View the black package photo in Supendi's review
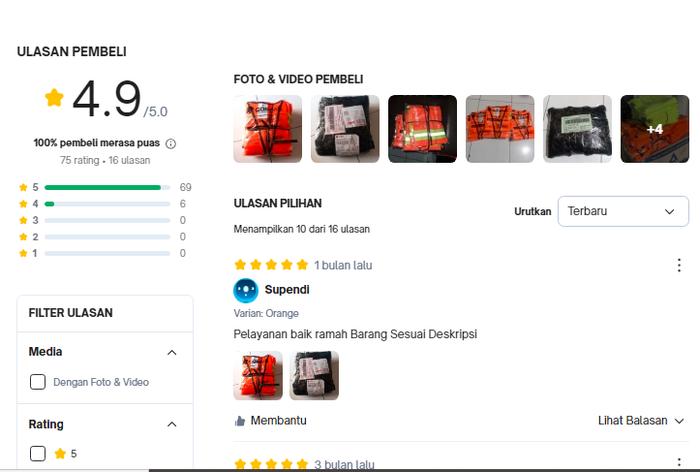 (x=314, y=376)
